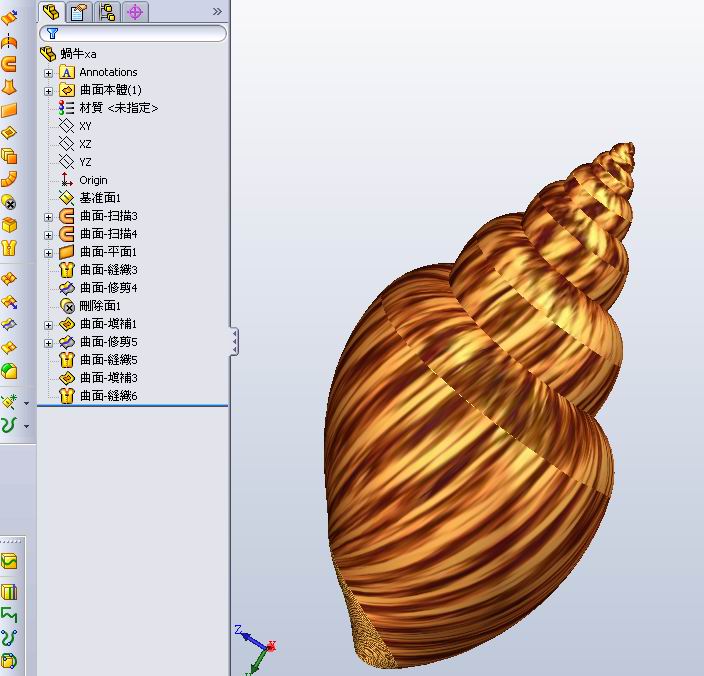
Task: Select the Curve Through Points tool
Action: 9,638
